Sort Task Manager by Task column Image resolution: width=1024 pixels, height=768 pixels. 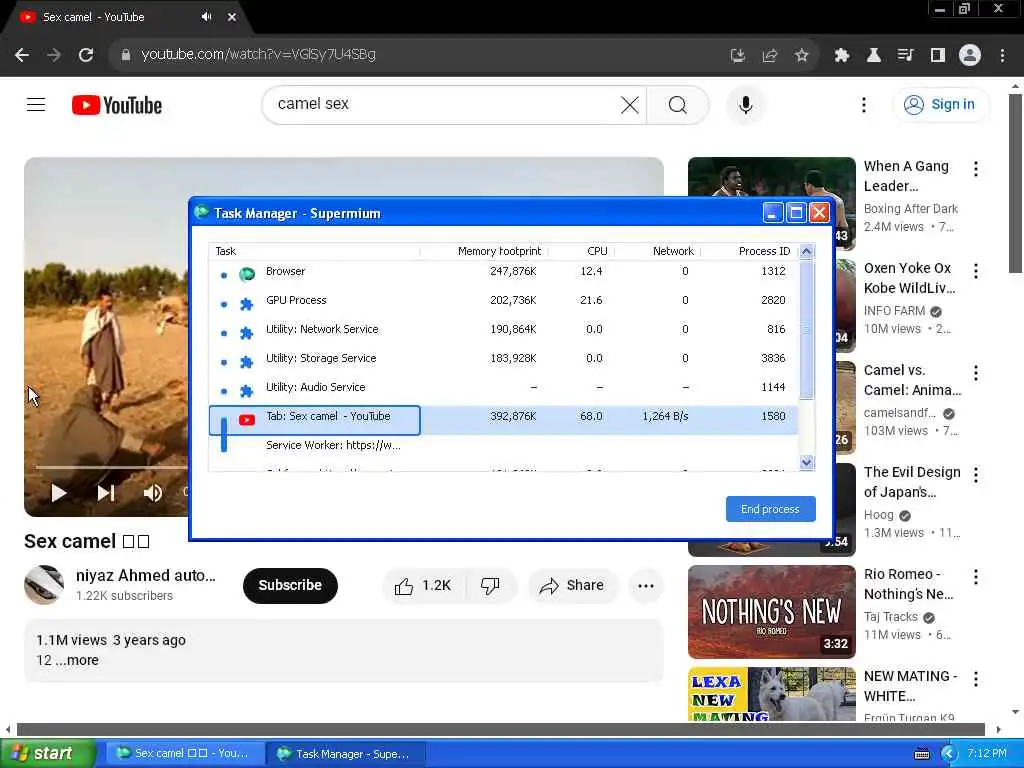pyautogui.click(x=314, y=251)
